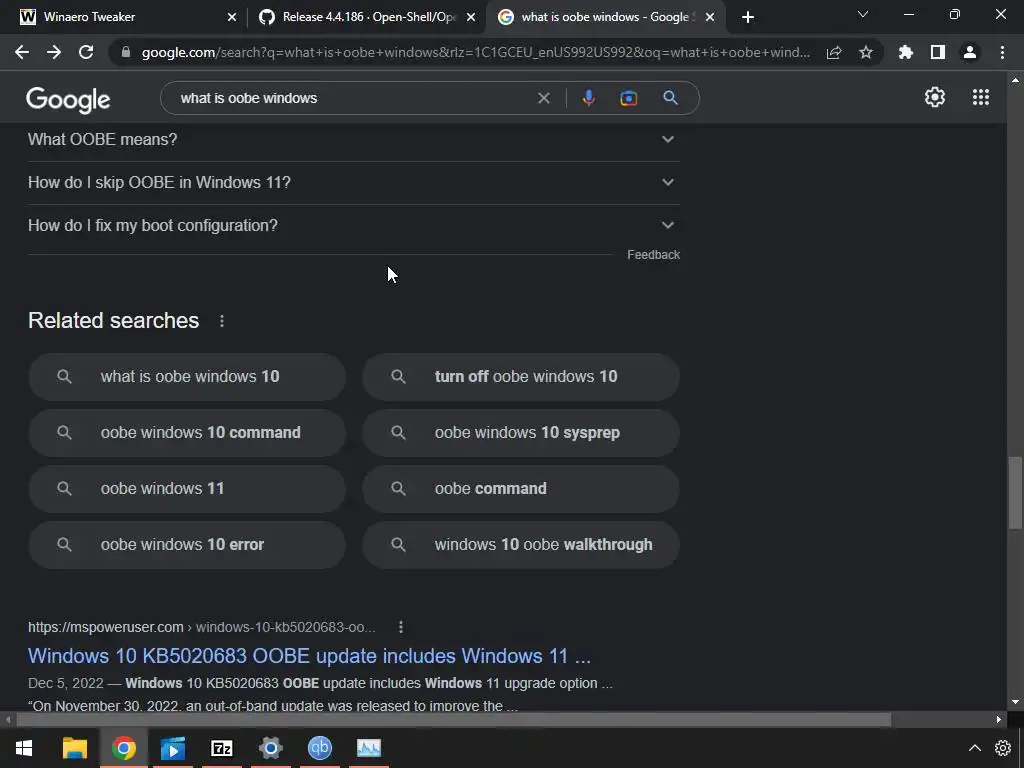The image size is (1024, 768).
Task: Go back to the previous page
Action: pos(22,52)
